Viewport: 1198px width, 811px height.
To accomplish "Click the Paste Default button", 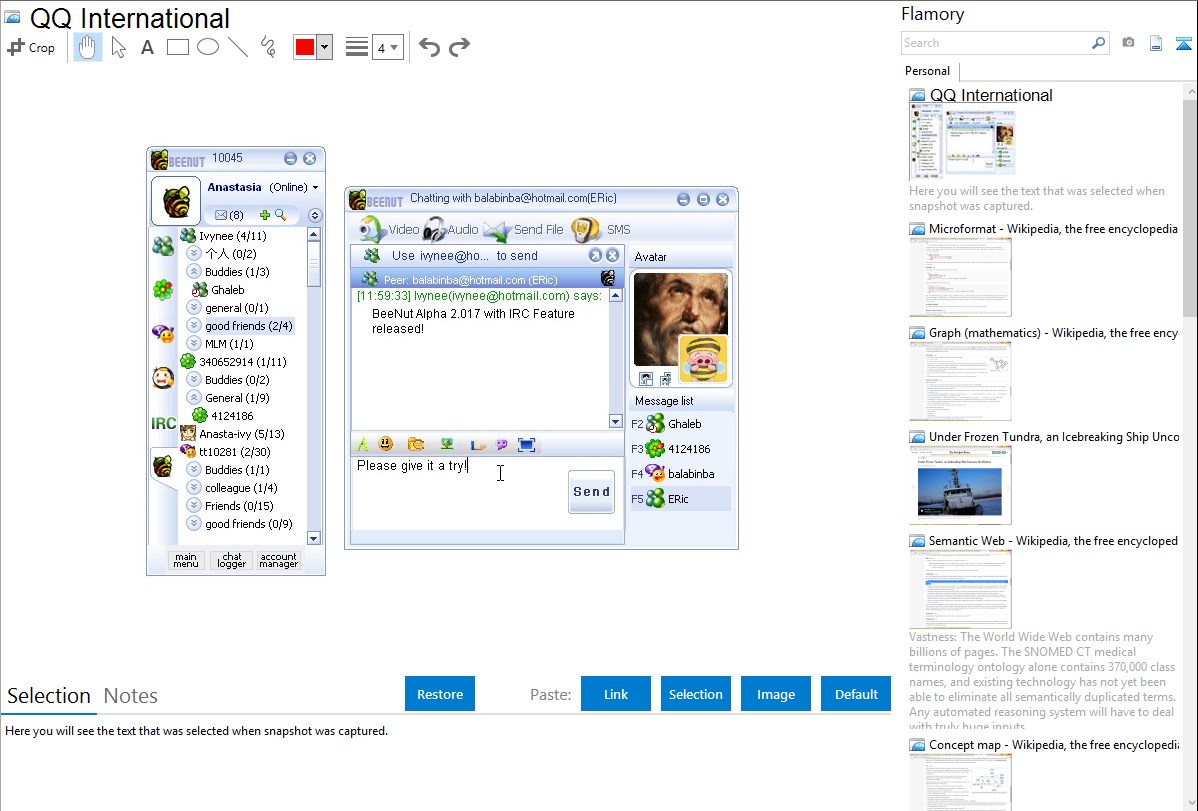I will [x=856, y=694].
